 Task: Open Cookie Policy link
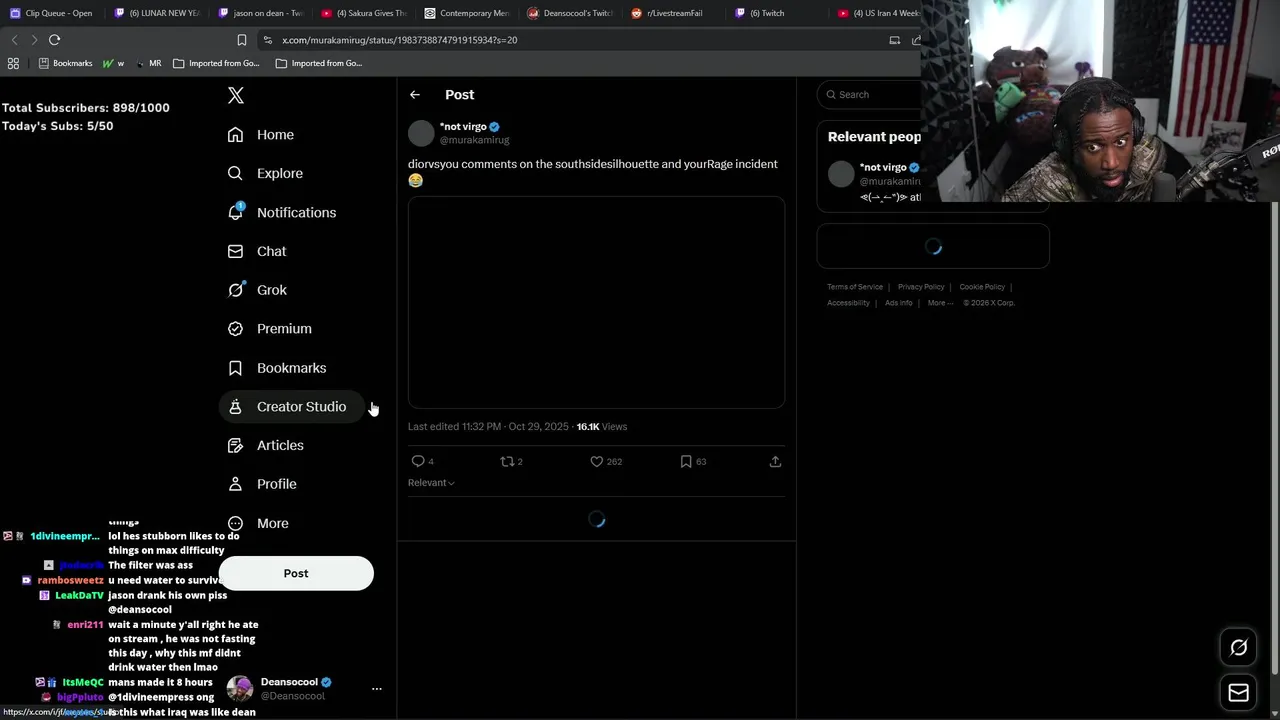[x=982, y=287]
